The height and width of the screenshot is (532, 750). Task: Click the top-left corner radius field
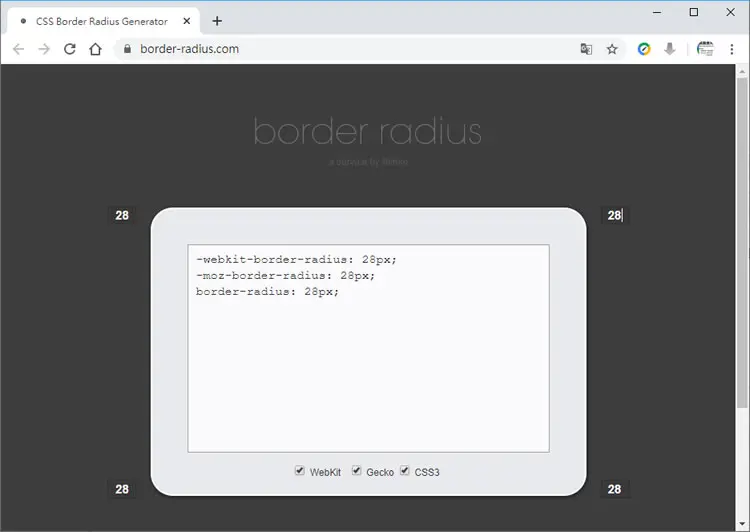(122, 215)
